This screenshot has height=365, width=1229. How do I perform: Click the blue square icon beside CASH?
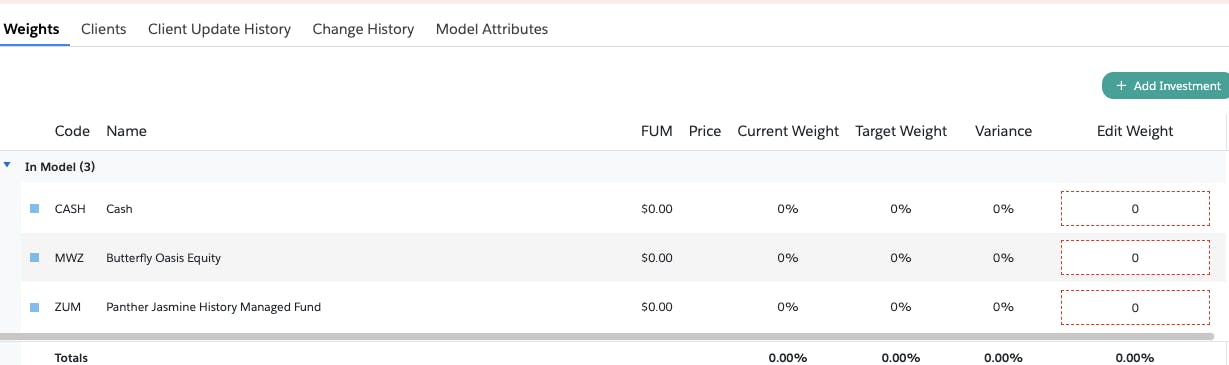(x=34, y=209)
